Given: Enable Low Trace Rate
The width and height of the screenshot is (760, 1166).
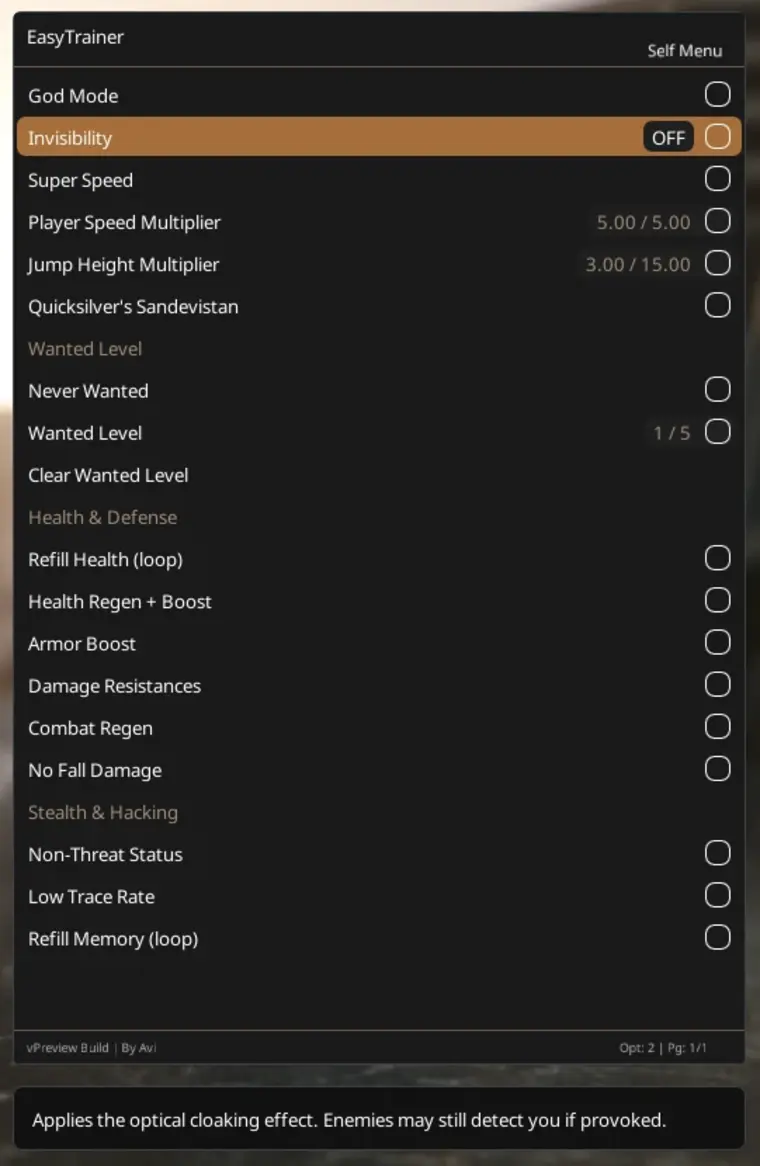Looking at the screenshot, I should [x=717, y=895].
